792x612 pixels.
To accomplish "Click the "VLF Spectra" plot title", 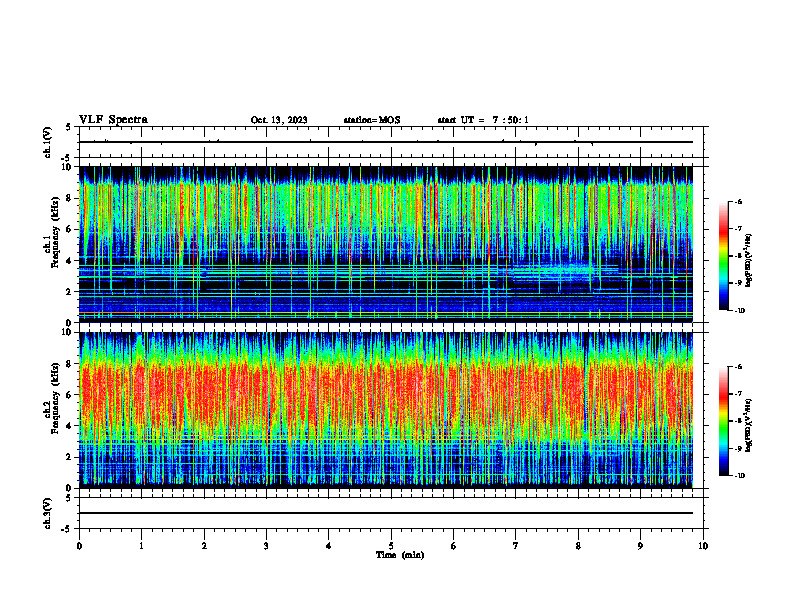I will pos(113,120).
